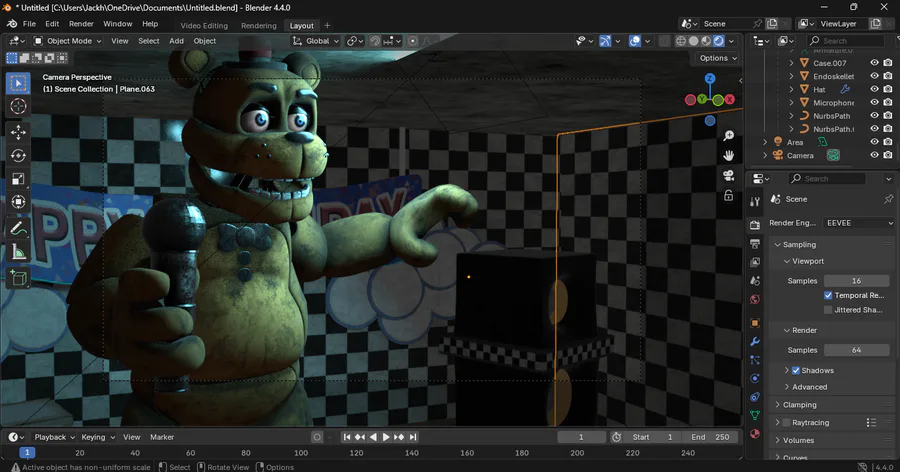Open the Particles properties tab
The height and width of the screenshot is (472, 900).
755,360
